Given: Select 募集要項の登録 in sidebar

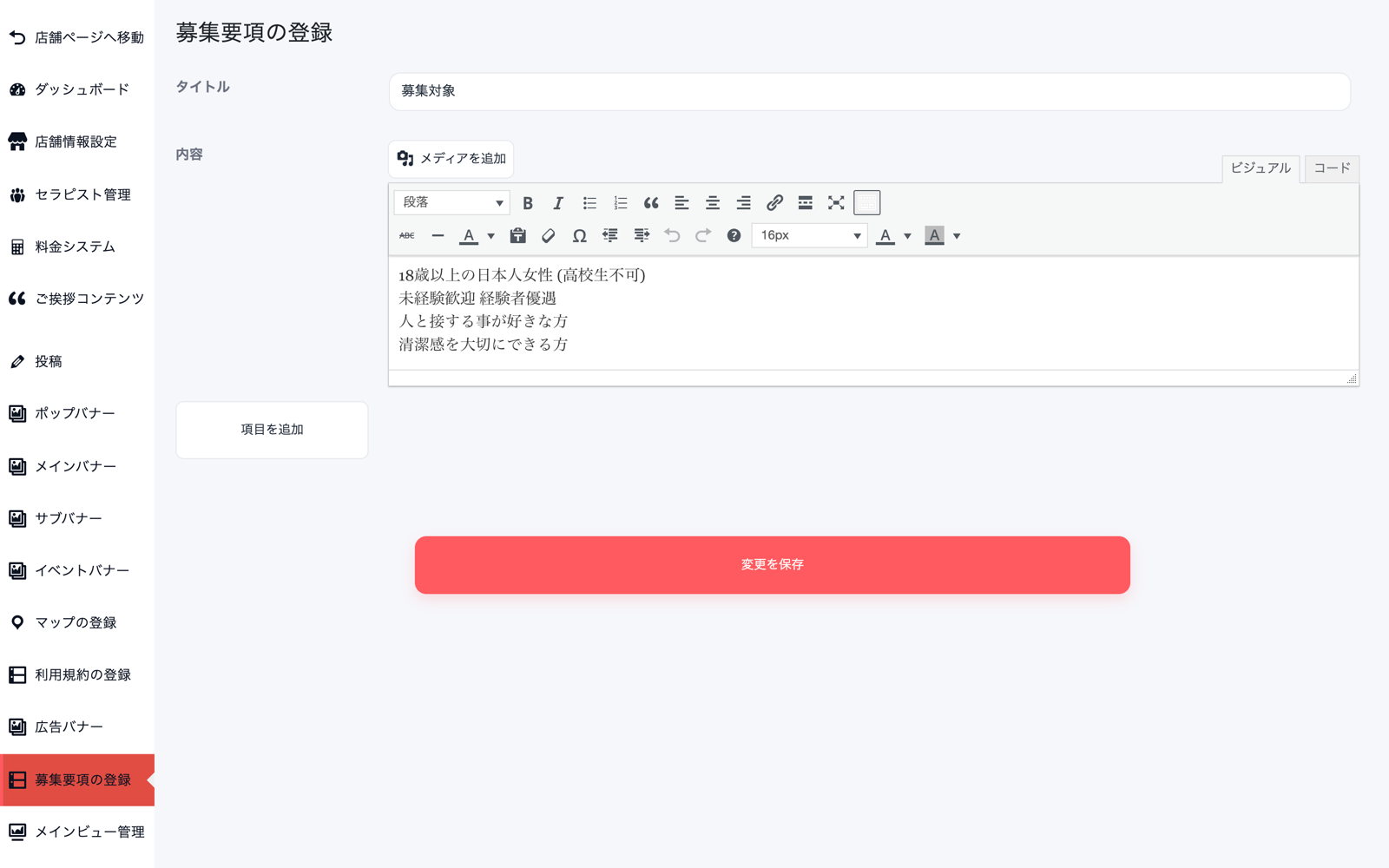Looking at the screenshot, I should coord(77,779).
